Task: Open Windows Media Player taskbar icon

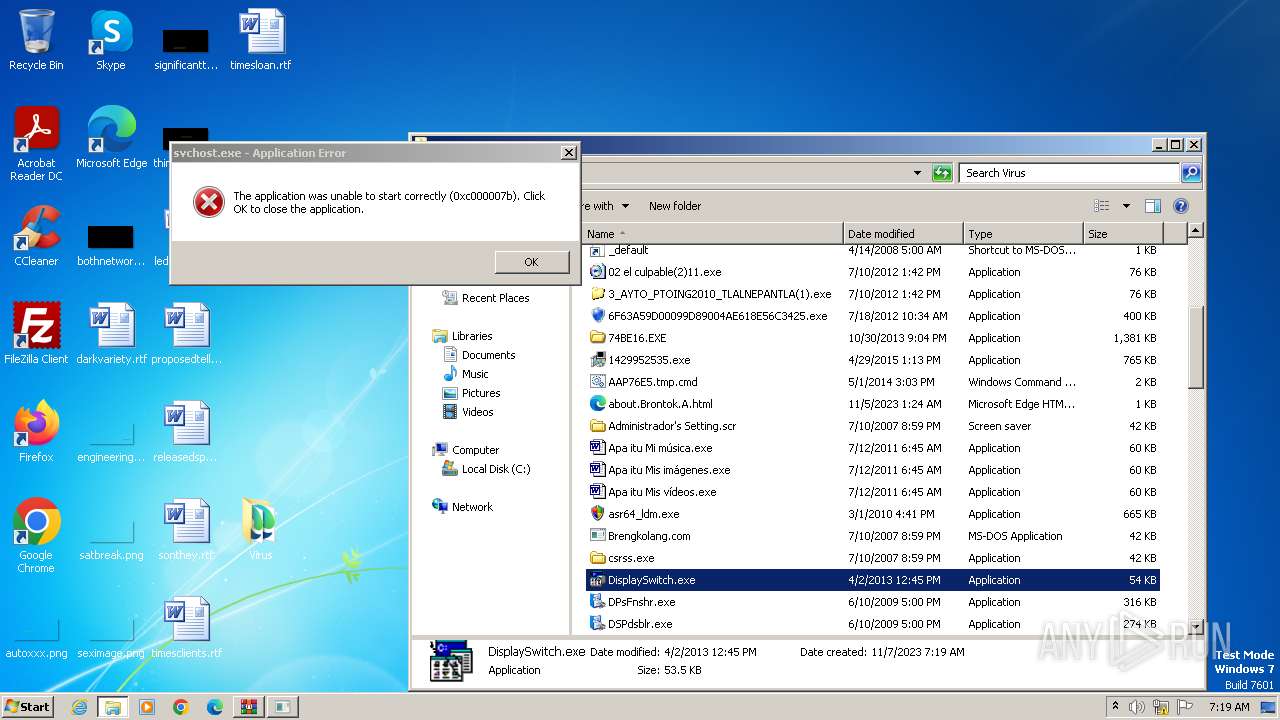Action: click(x=147, y=707)
